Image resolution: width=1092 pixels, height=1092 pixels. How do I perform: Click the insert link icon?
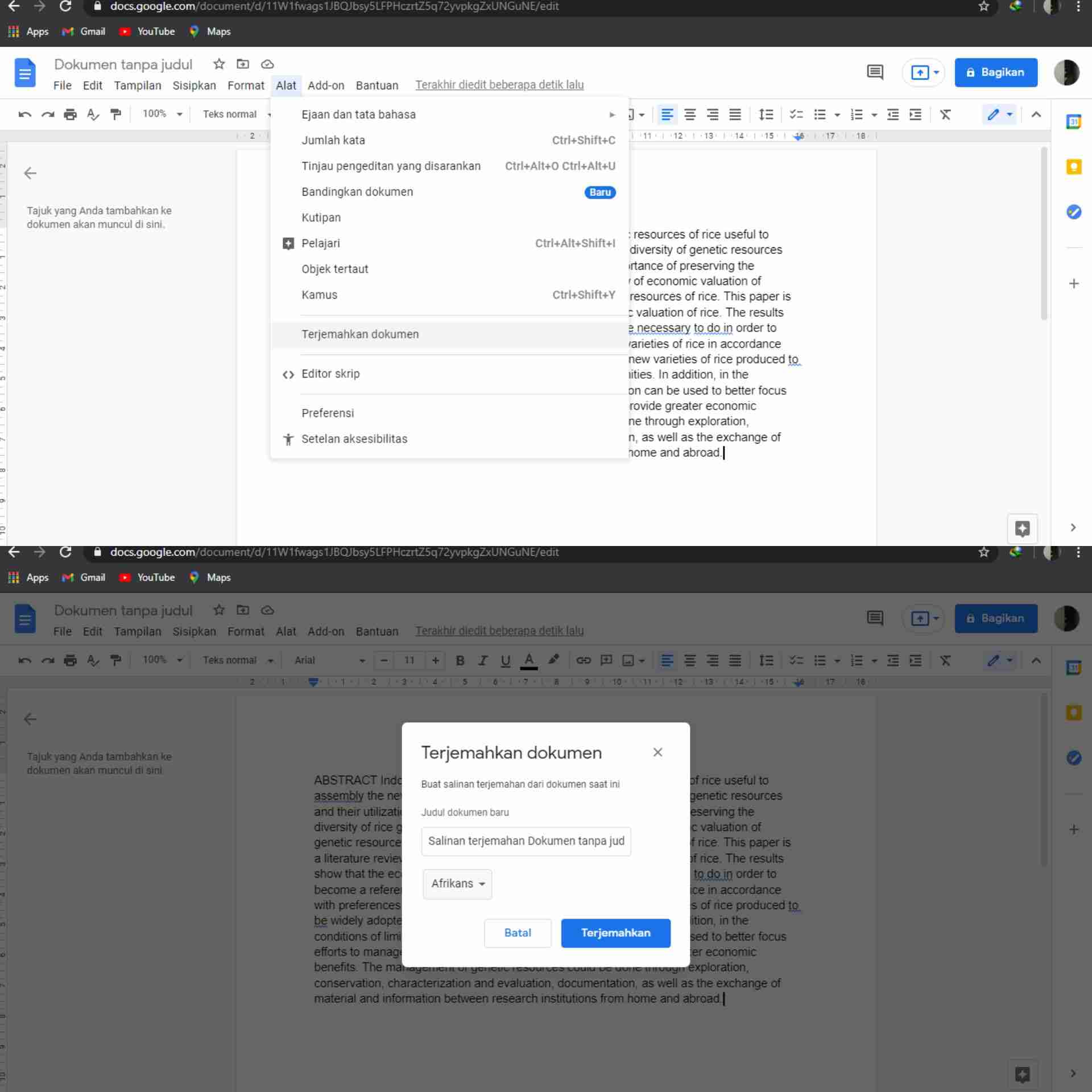583,660
